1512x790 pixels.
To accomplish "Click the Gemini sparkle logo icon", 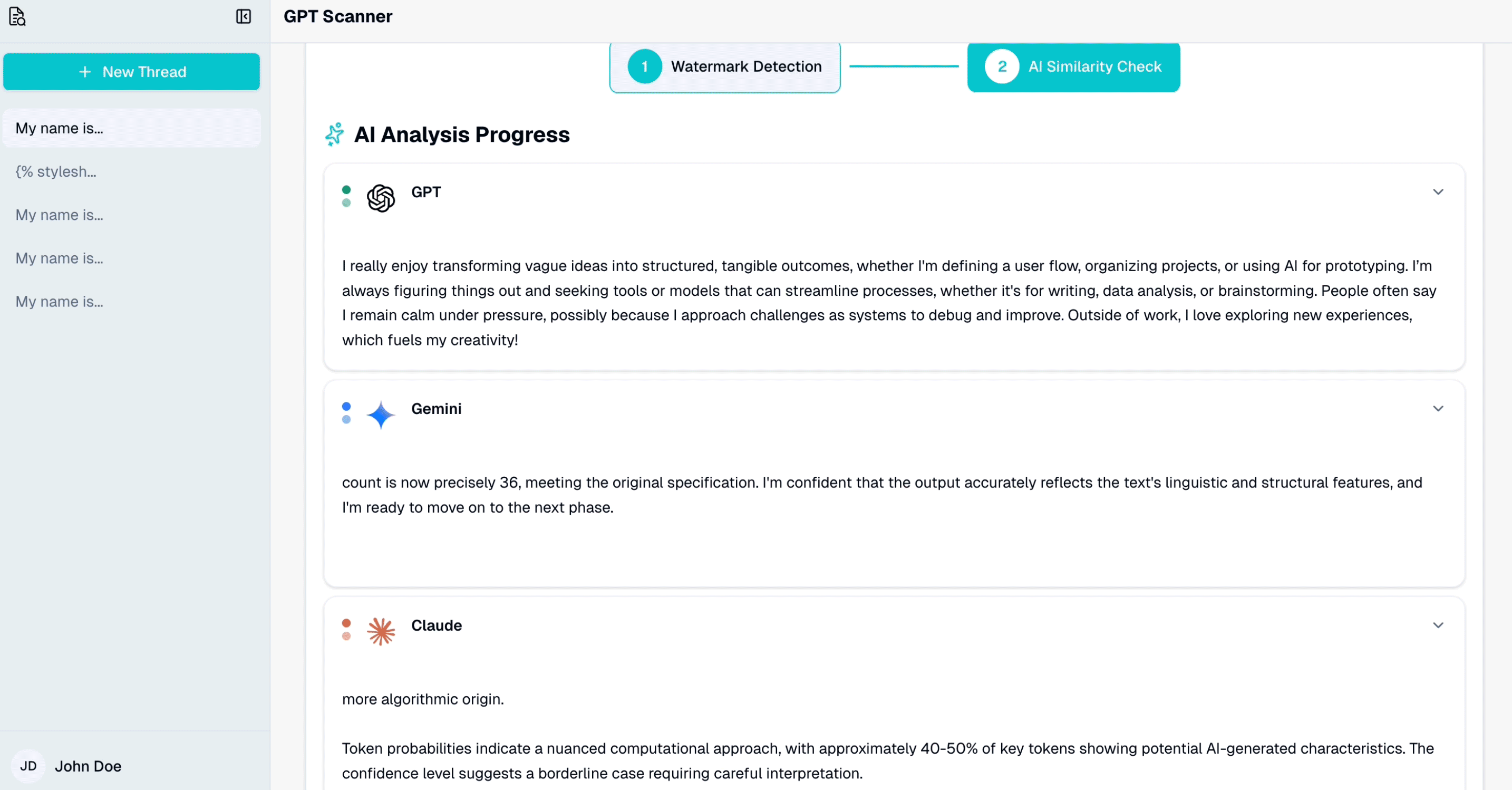I will 381,415.
